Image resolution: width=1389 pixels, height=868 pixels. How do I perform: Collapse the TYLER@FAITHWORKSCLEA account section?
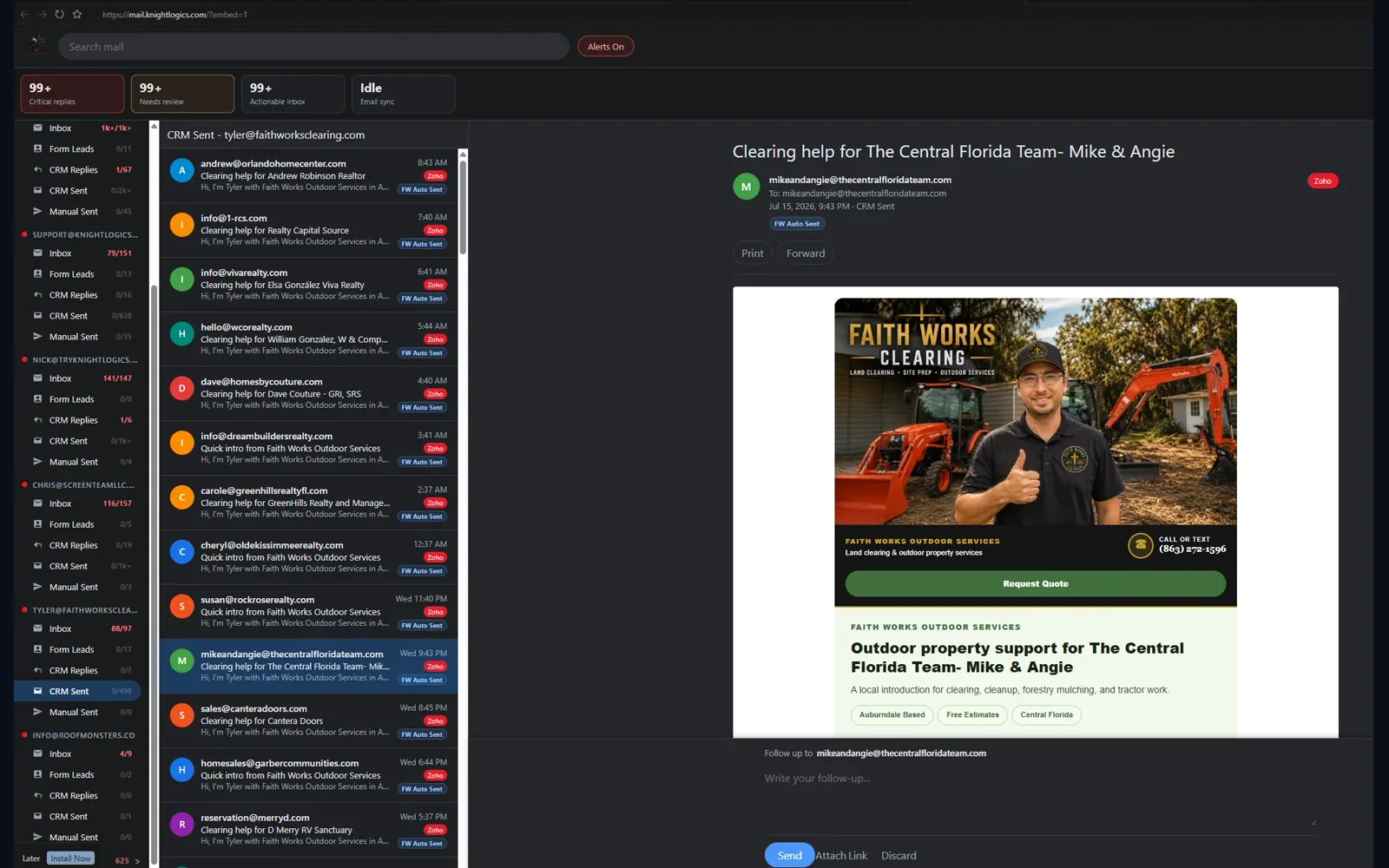(80, 609)
